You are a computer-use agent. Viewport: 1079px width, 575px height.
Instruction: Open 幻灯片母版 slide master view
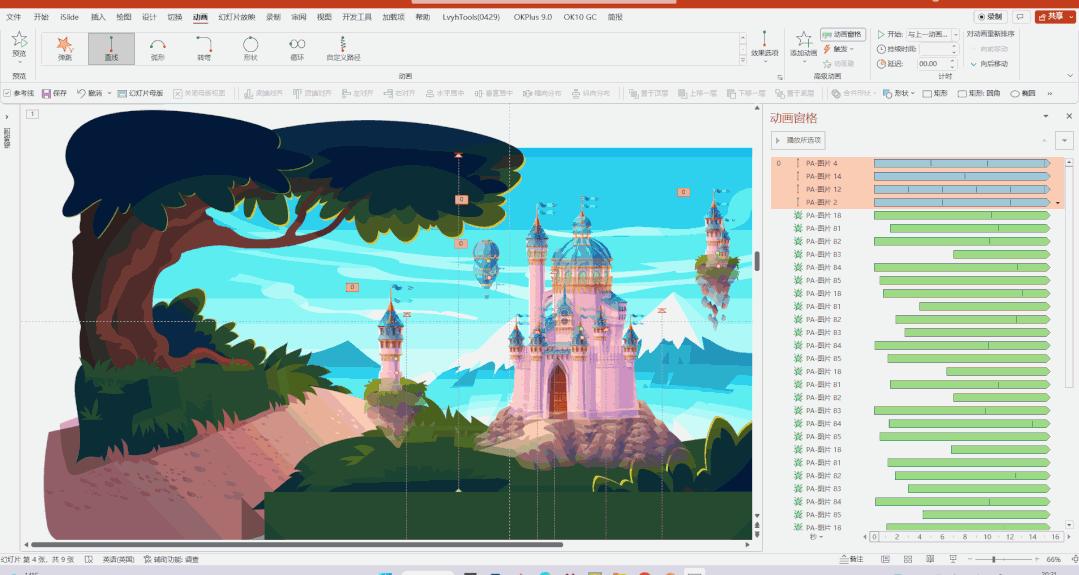coord(140,94)
